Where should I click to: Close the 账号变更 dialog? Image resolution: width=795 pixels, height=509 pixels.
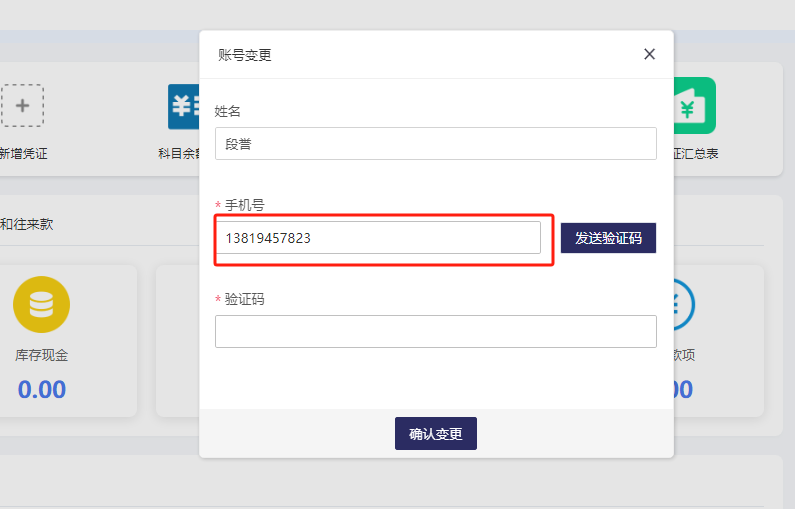649,54
